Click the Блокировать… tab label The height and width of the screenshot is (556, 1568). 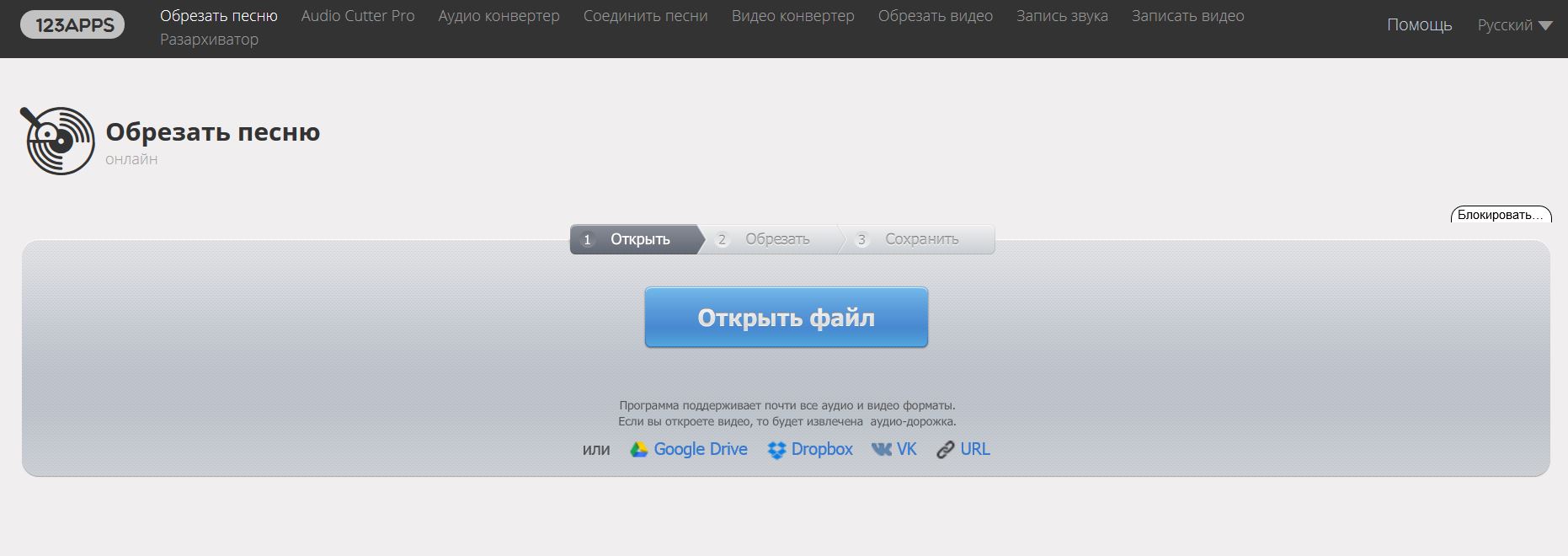coord(1501,215)
